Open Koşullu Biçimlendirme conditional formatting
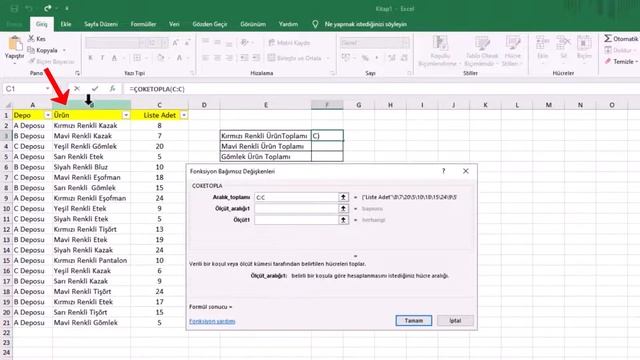Image resolution: width=640 pixels, height=360 pixels. coord(440,51)
